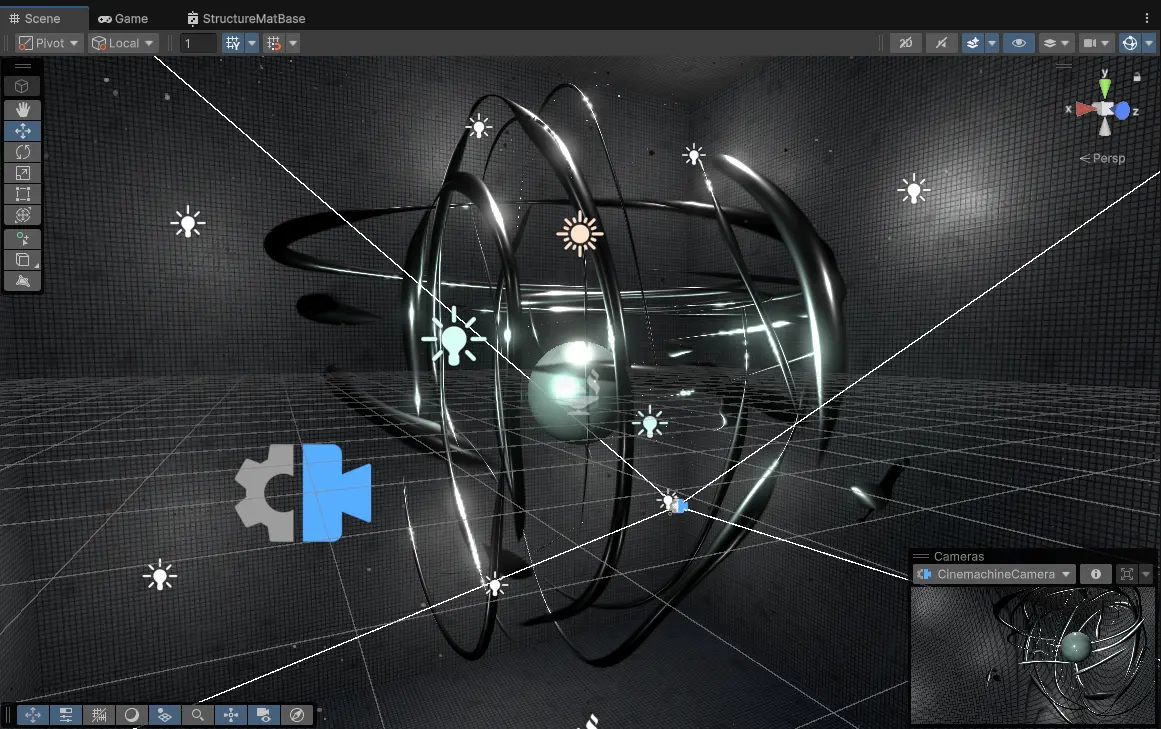The width and height of the screenshot is (1161, 729).
Task: Click the grid snap increment value field
Action: click(x=198, y=43)
